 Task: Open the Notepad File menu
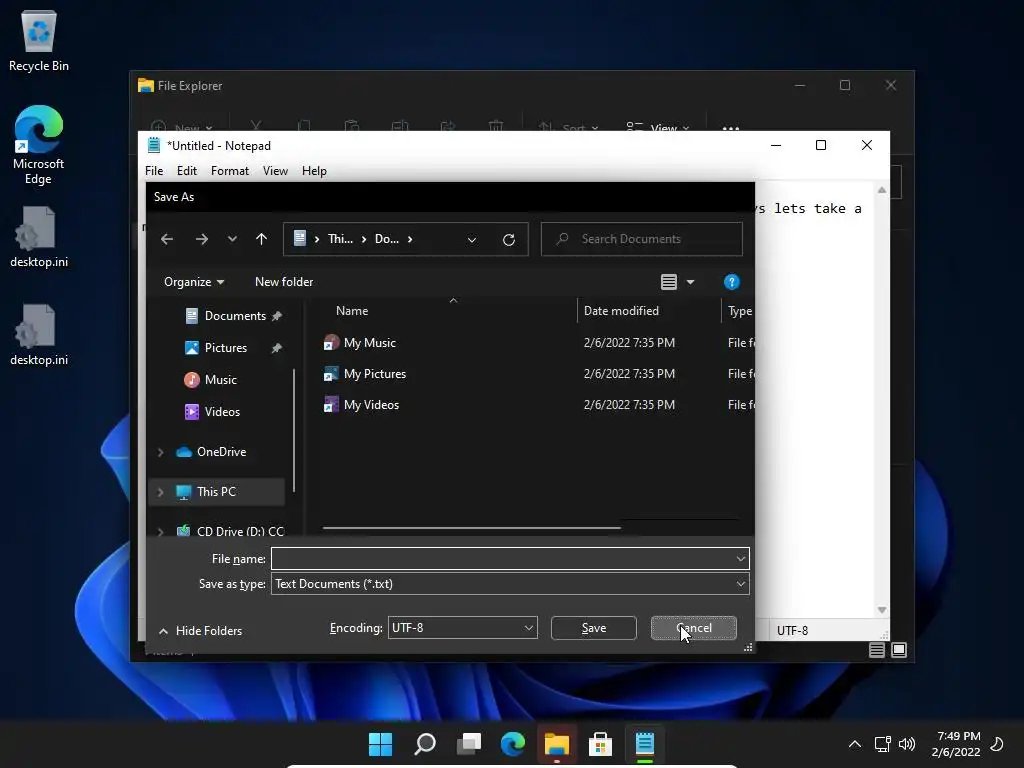(154, 171)
